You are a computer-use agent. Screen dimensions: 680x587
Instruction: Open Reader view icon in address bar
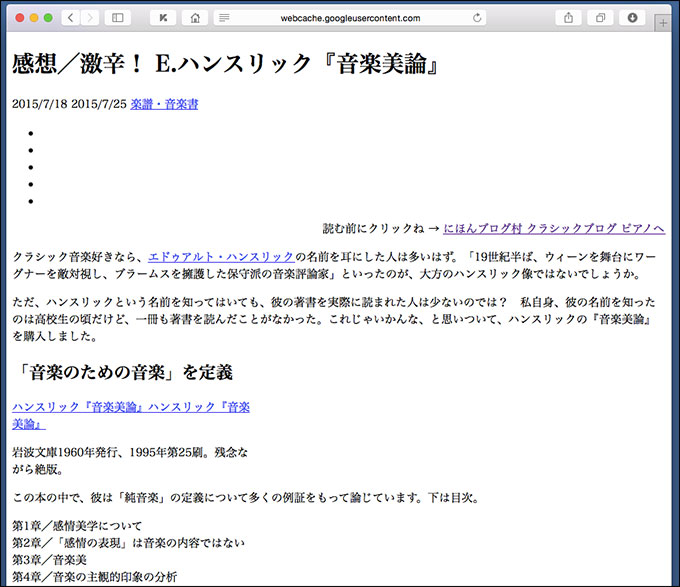tap(224, 18)
